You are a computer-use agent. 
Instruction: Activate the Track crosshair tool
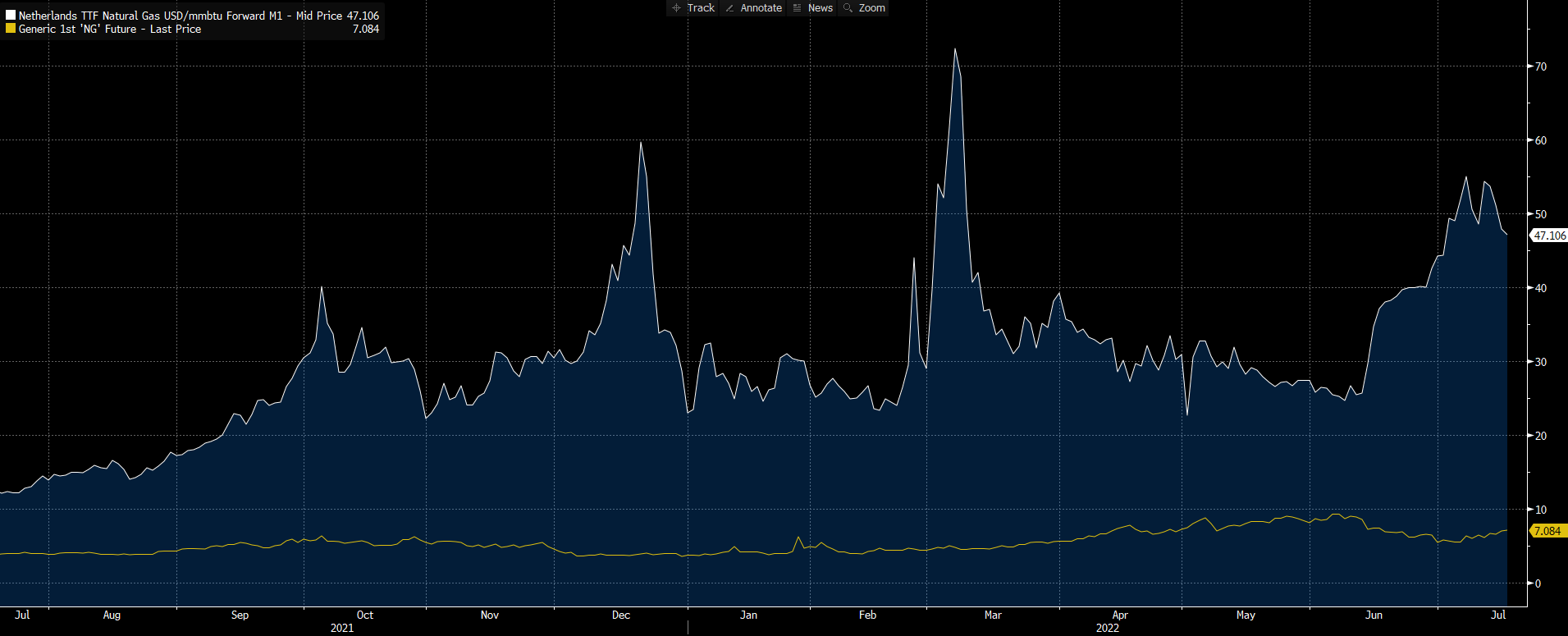click(x=693, y=8)
